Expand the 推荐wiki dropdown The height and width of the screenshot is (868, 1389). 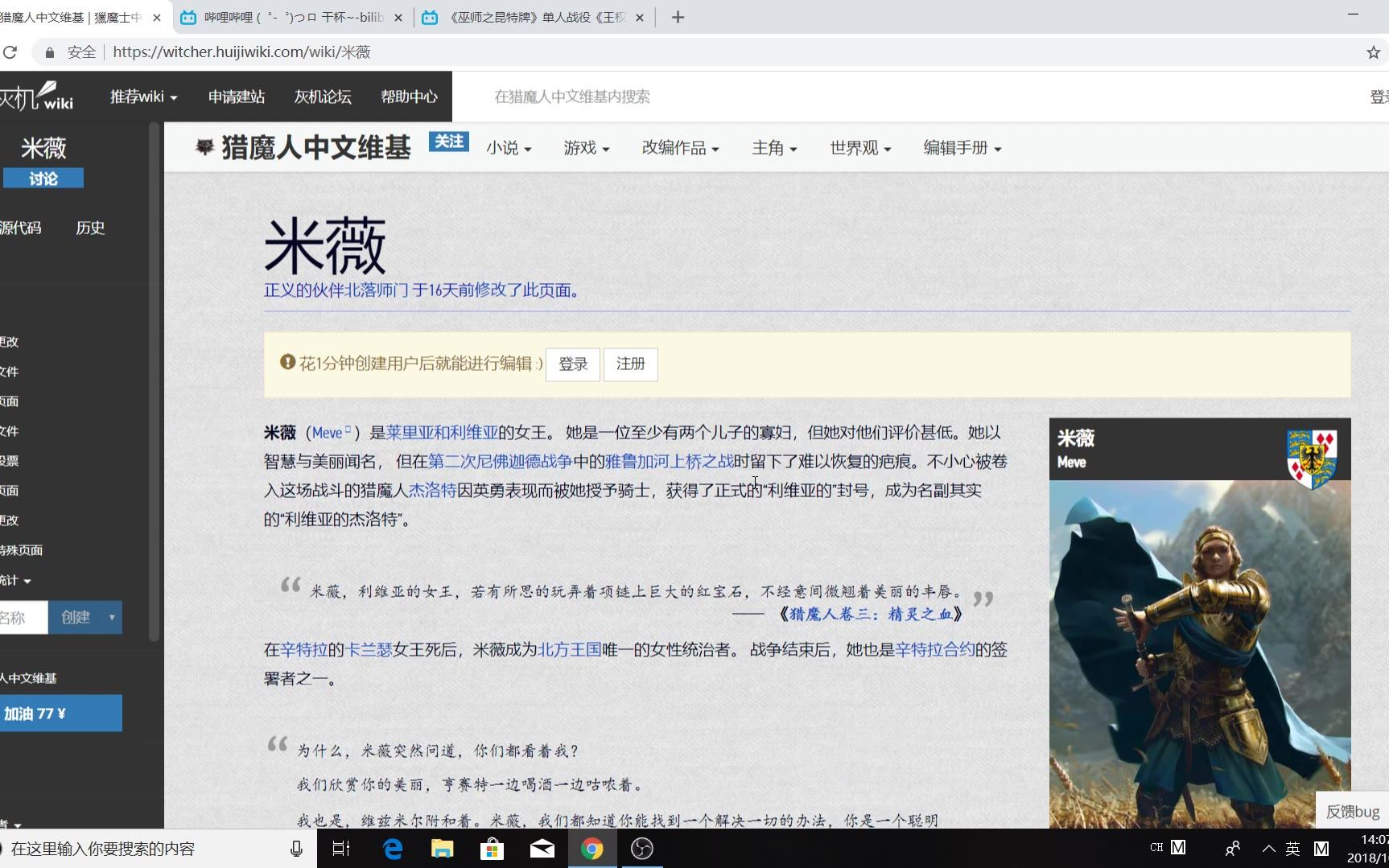(143, 97)
